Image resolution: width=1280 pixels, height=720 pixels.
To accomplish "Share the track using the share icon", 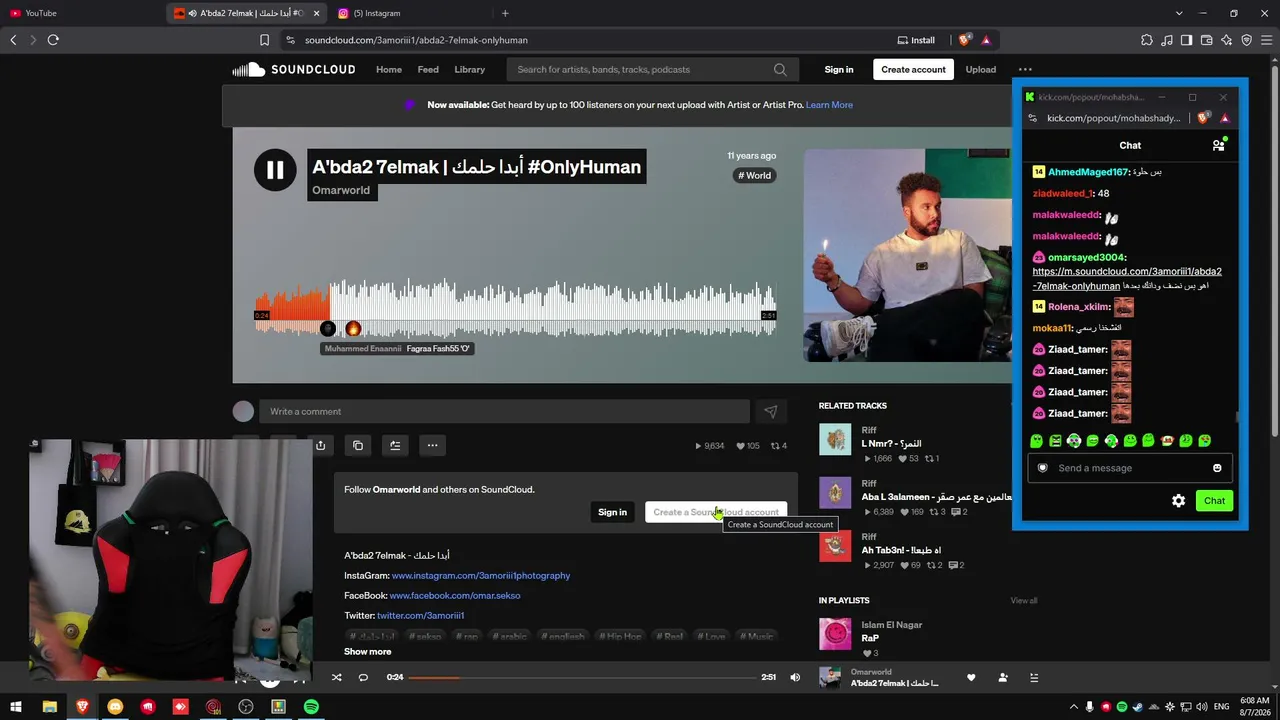I will point(320,446).
